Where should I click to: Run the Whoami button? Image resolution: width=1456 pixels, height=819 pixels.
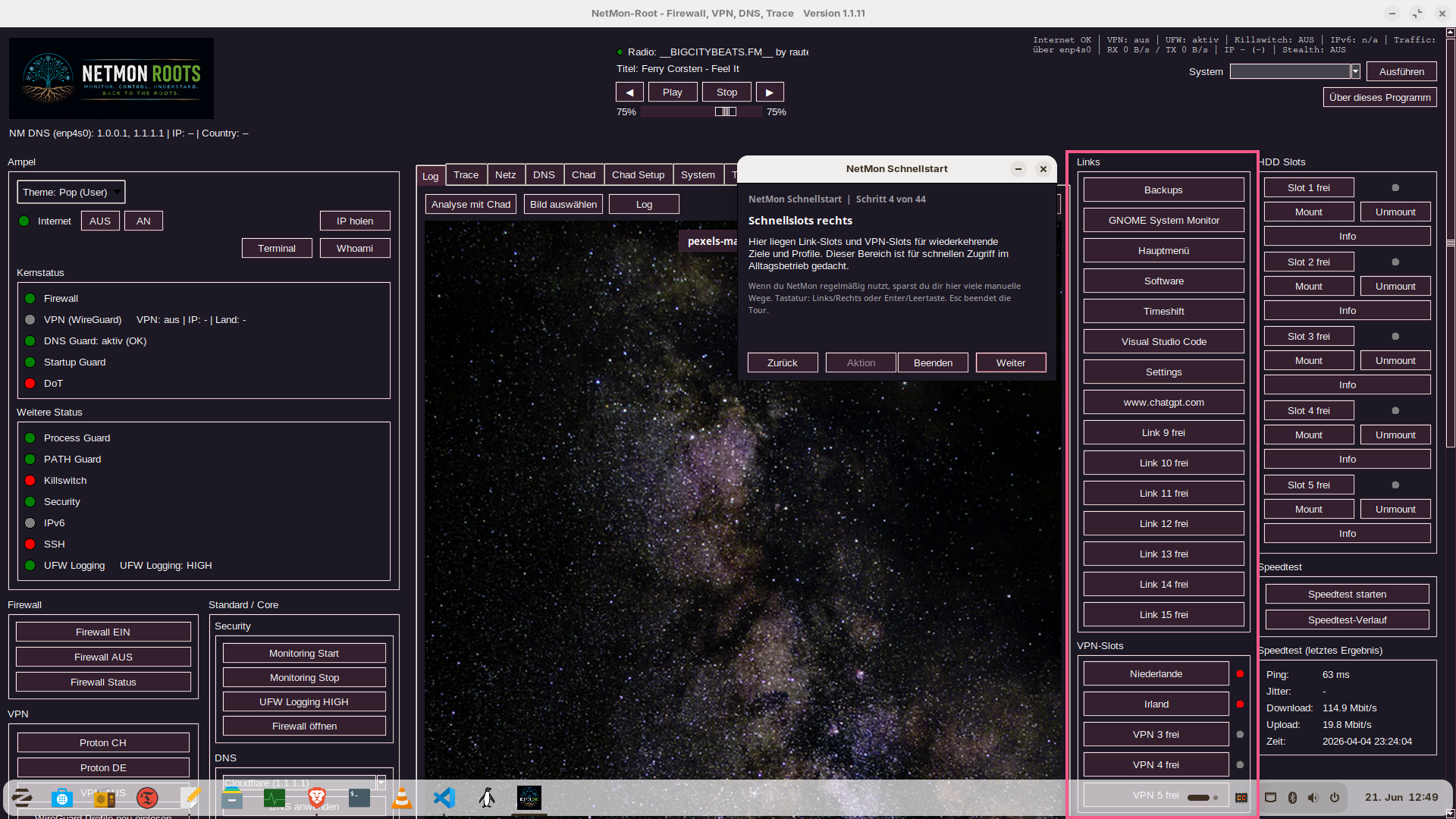point(355,249)
